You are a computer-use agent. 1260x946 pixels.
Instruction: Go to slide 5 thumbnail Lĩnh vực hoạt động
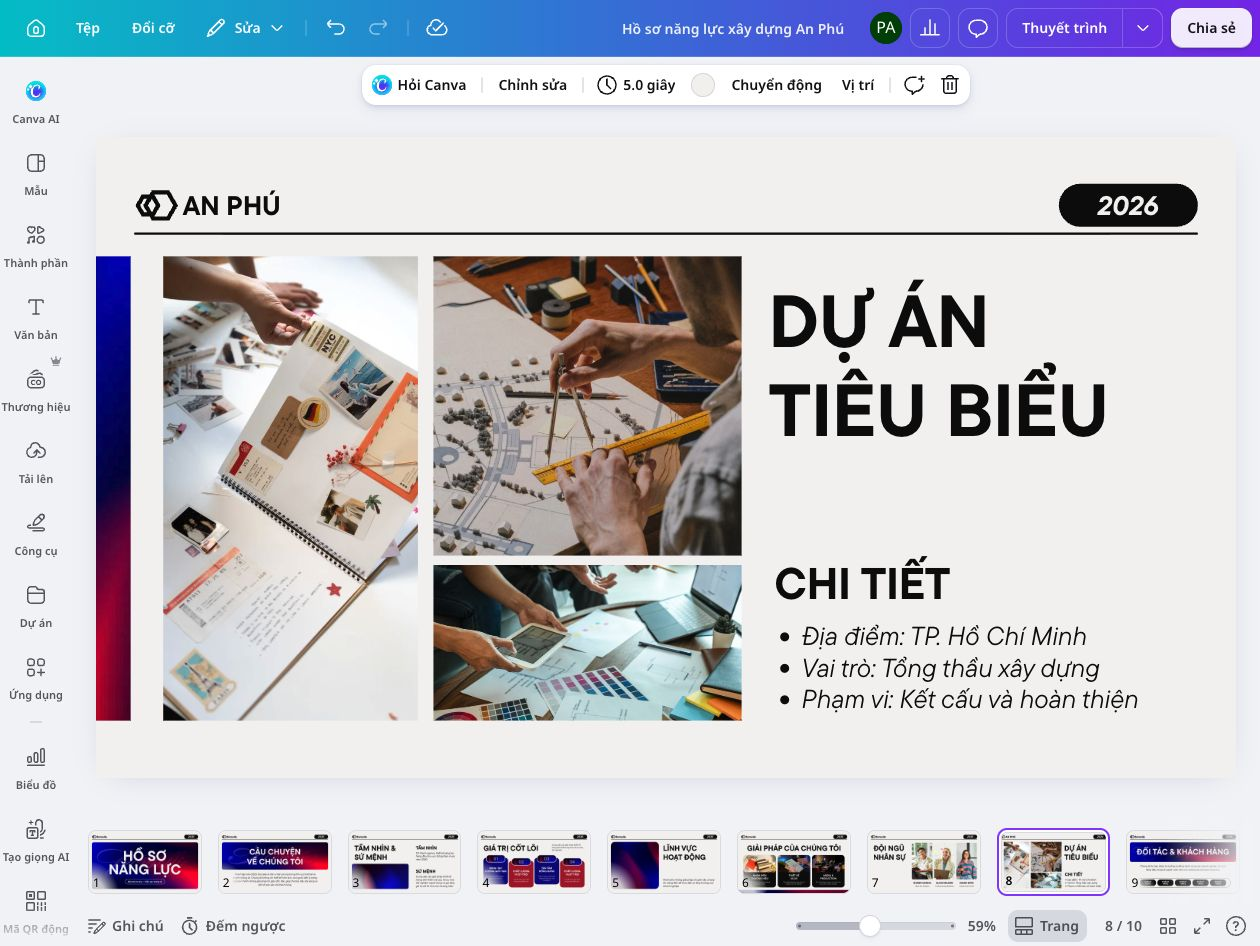coord(664,861)
